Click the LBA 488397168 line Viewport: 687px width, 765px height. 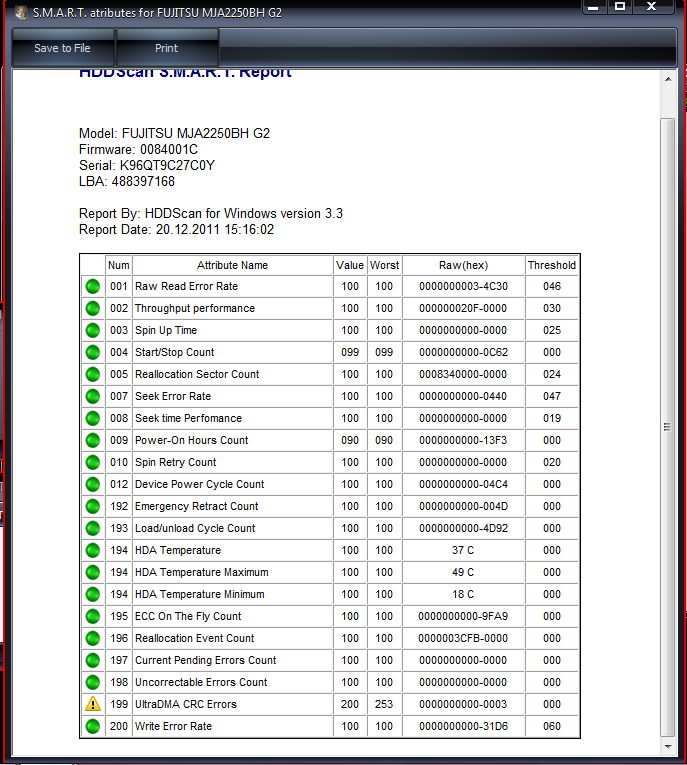[x=127, y=181]
